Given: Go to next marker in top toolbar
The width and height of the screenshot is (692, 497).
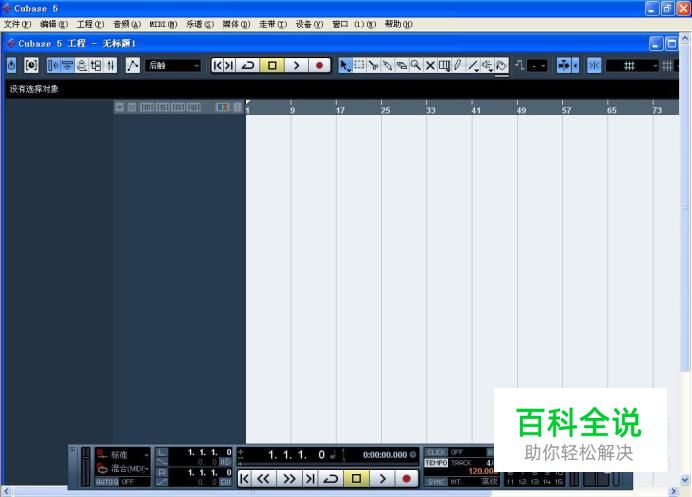Looking at the screenshot, I should pos(229,65).
